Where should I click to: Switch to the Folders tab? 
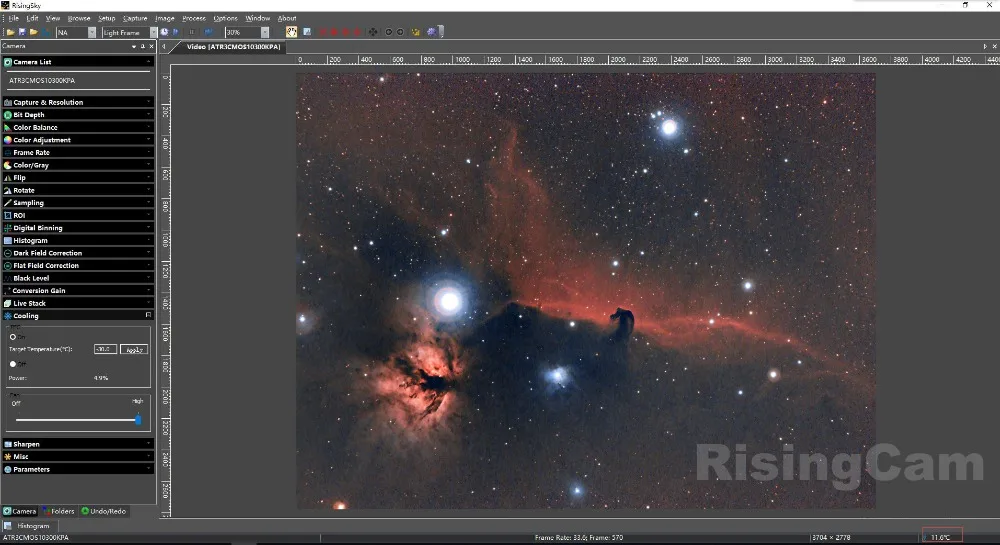(59, 511)
